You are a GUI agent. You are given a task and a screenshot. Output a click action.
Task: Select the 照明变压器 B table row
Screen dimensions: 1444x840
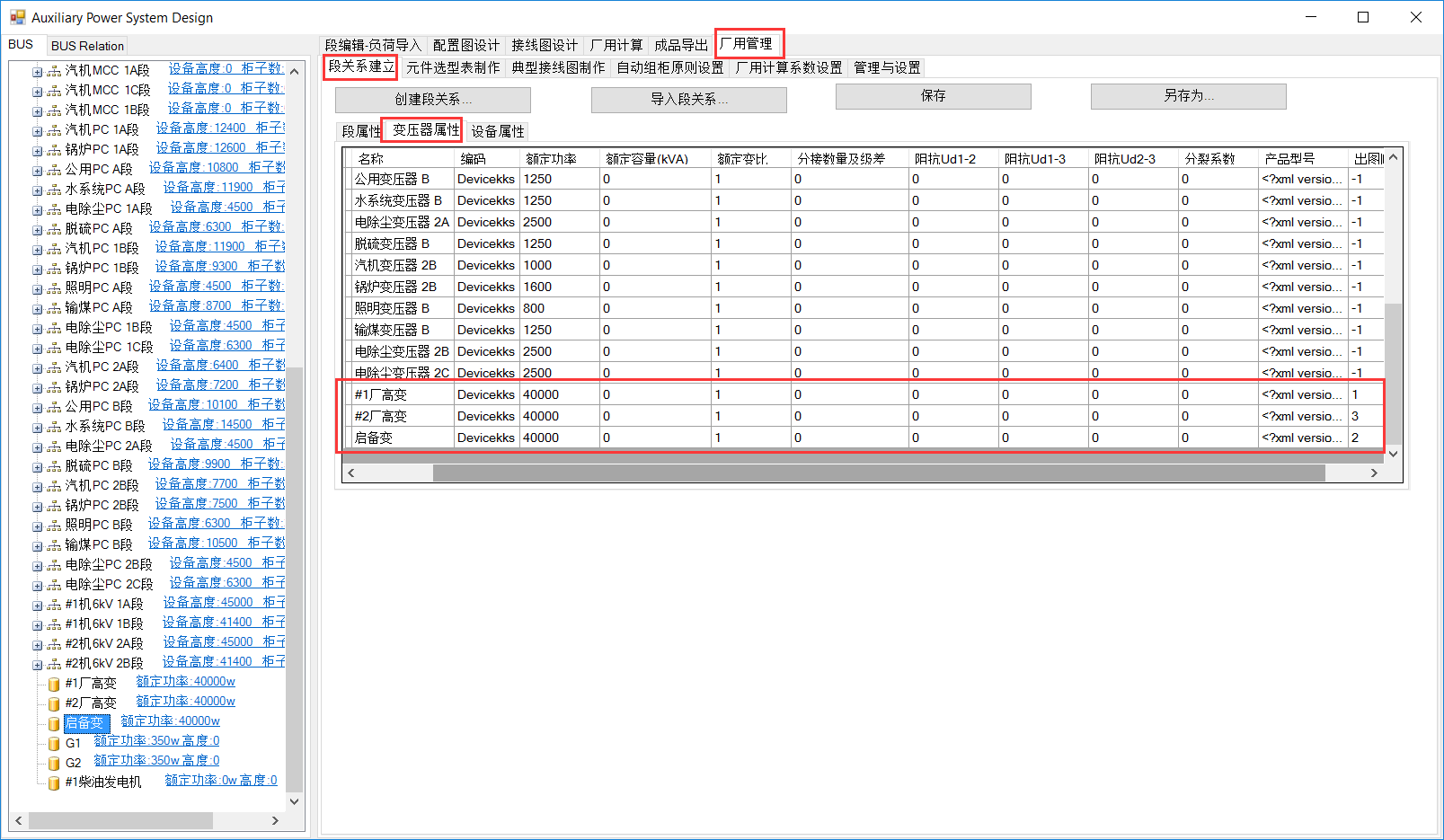864,308
